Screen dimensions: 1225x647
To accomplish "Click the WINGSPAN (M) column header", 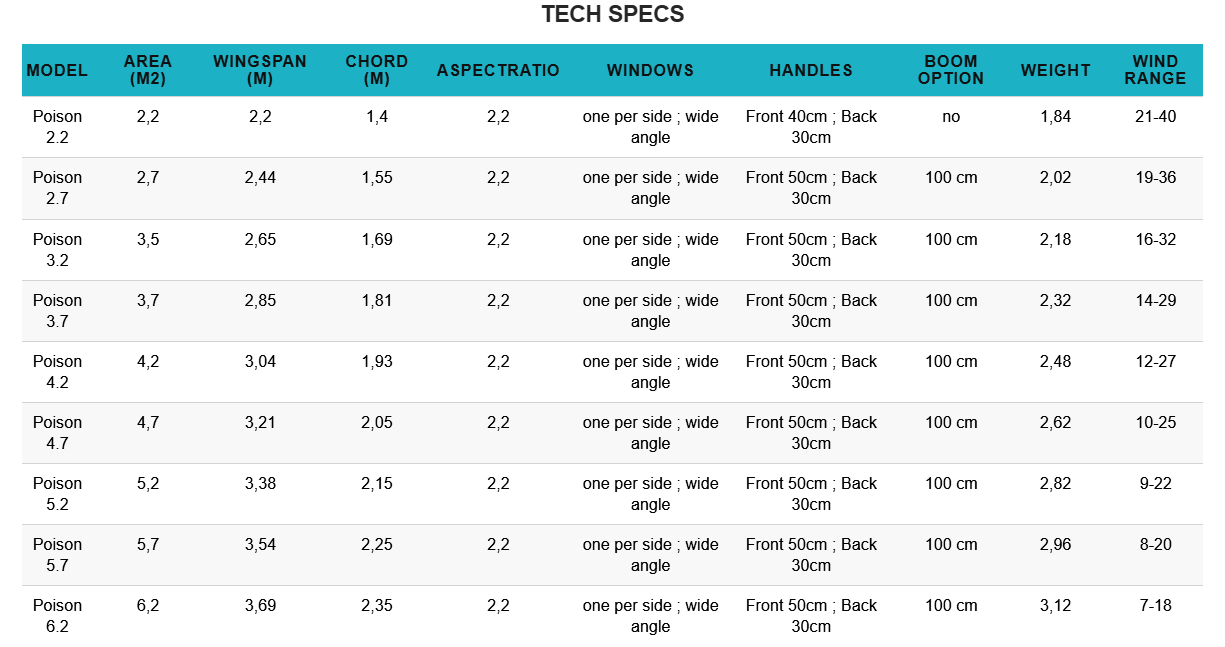I will [260, 70].
